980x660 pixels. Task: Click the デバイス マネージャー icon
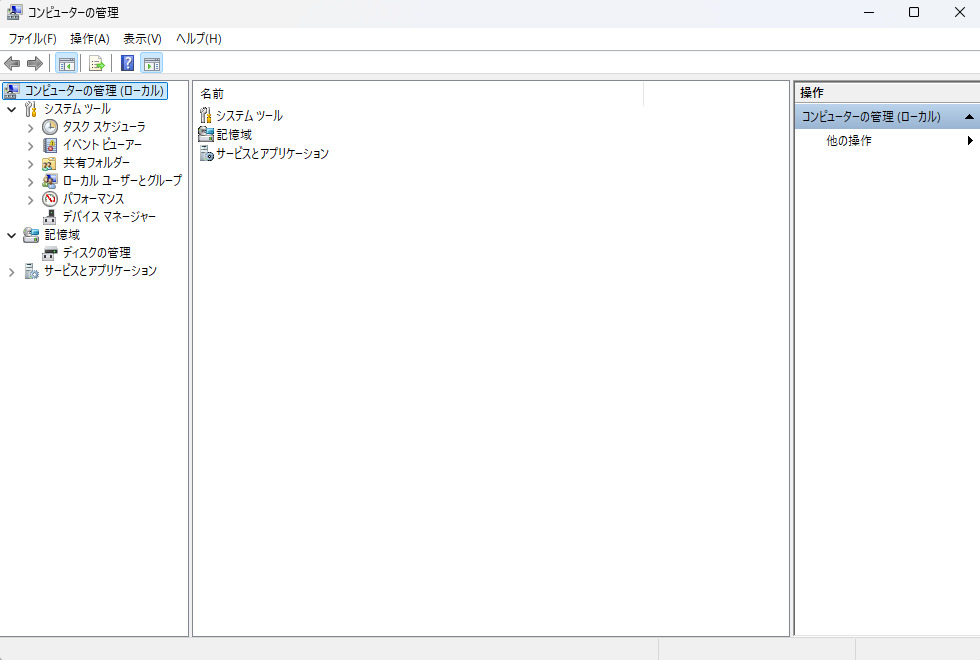[x=49, y=218]
